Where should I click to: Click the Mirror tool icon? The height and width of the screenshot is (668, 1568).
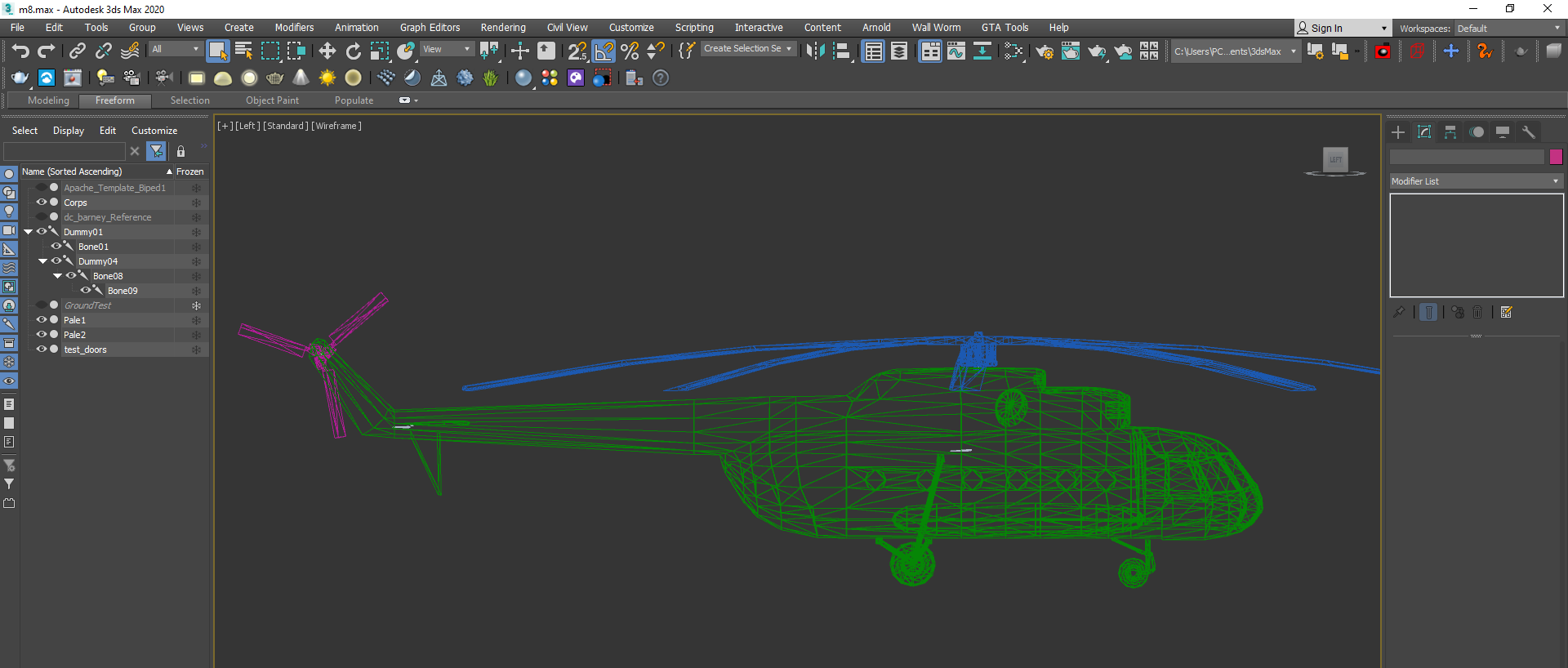click(x=815, y=51)
